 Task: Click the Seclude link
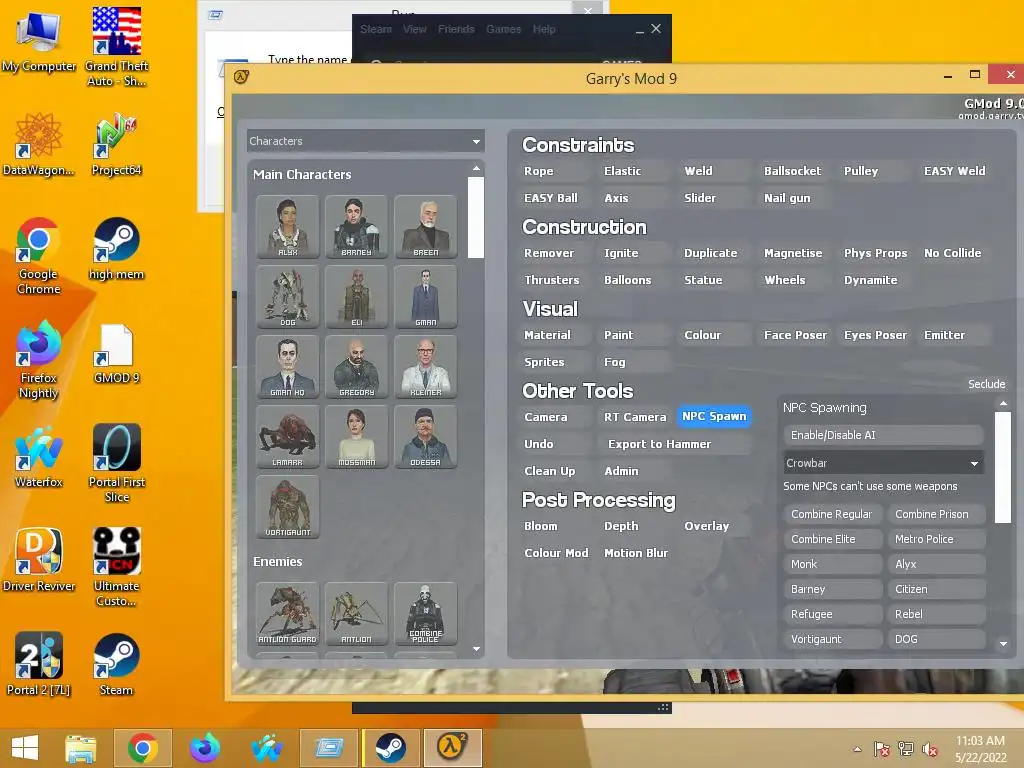tap(986, 384)
